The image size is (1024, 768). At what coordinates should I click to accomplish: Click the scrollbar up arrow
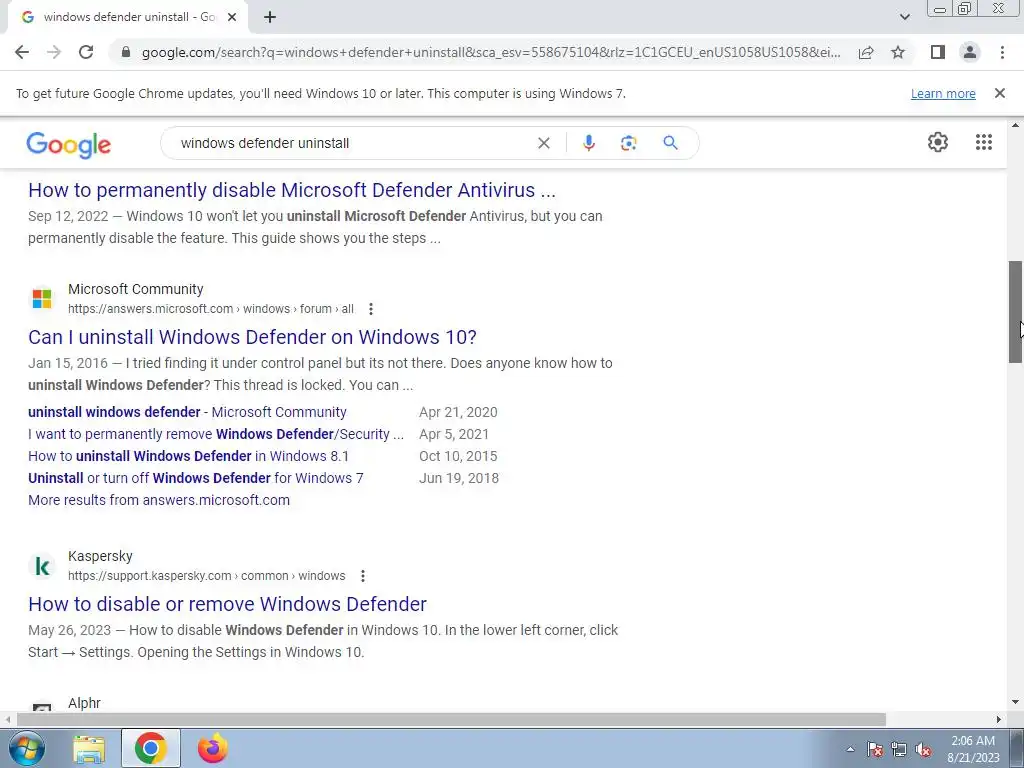[1015, 125]
